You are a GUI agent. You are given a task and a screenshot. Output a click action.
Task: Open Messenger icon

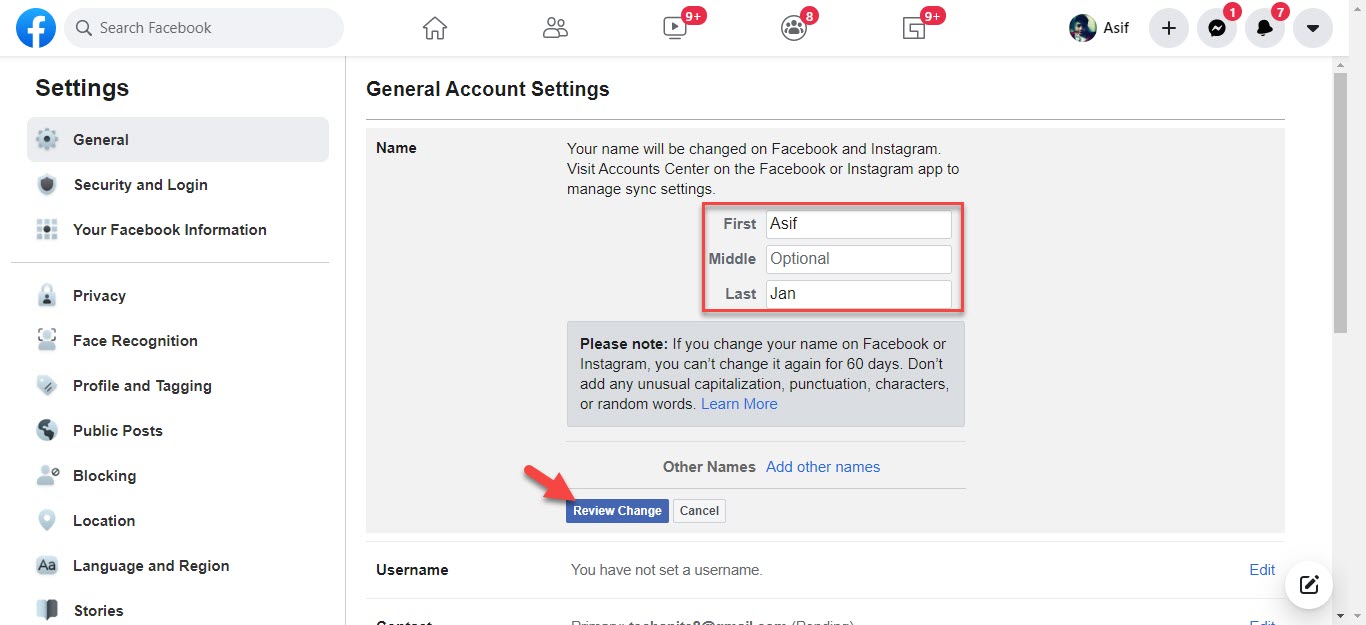(1217, 28)
